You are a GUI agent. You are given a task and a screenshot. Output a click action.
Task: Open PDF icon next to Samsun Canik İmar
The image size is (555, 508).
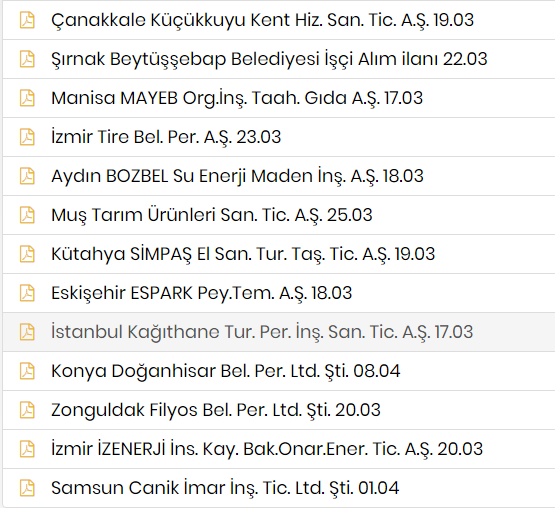[x=27, y=488]
